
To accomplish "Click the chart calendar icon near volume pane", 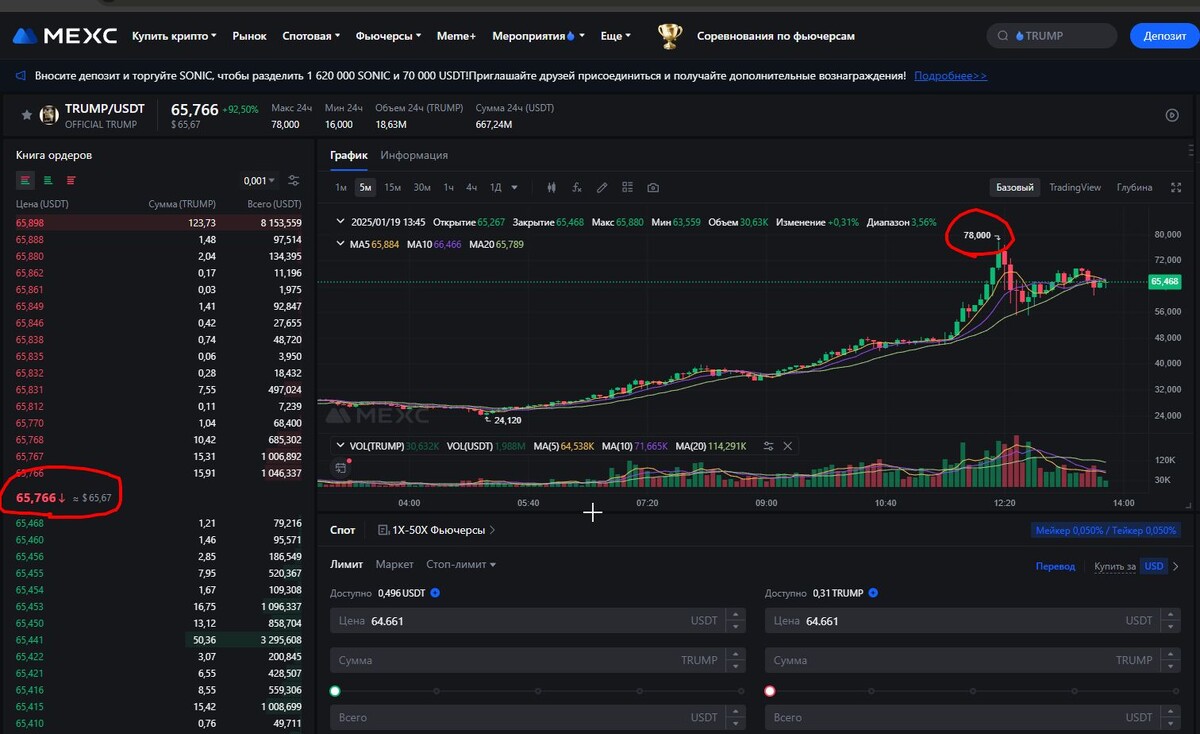I will pos(341,467).
